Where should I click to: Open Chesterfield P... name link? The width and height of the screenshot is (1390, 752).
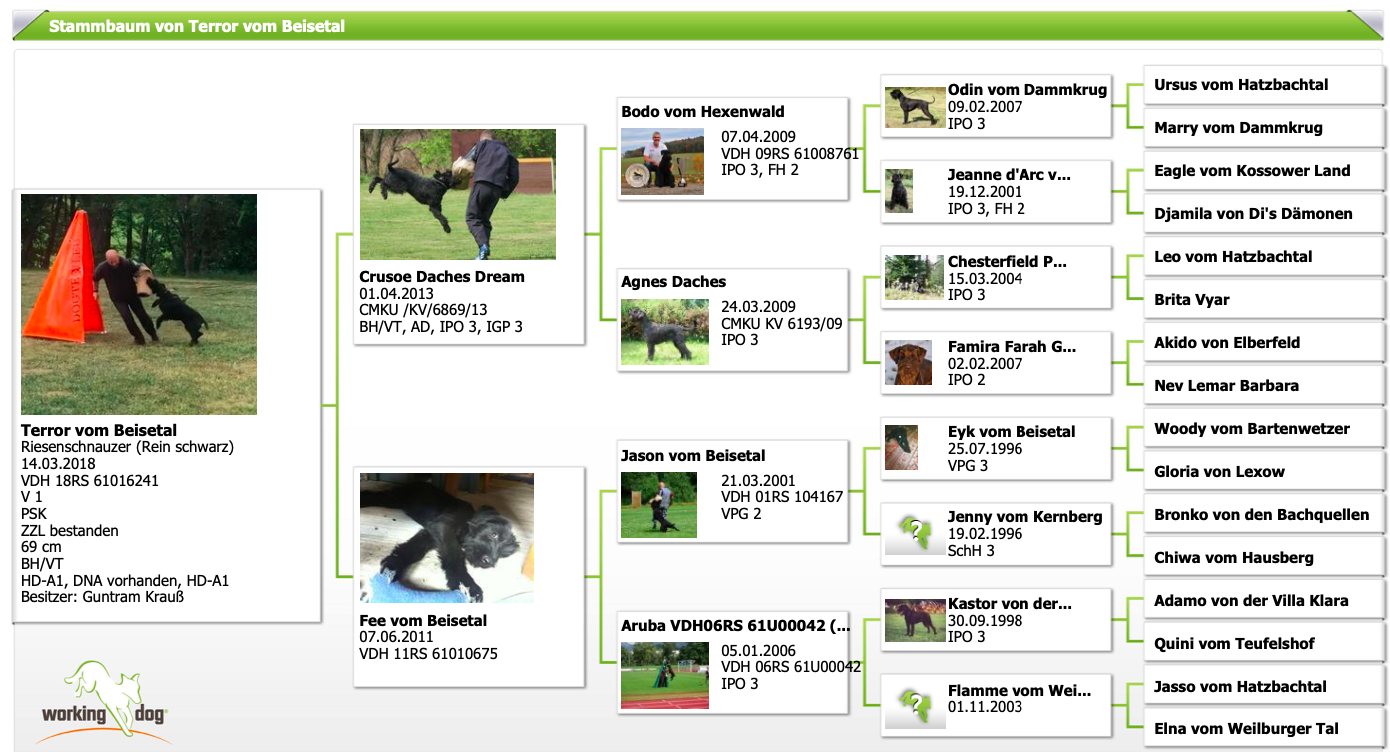pyautogui.click(x=1007, y=262)
